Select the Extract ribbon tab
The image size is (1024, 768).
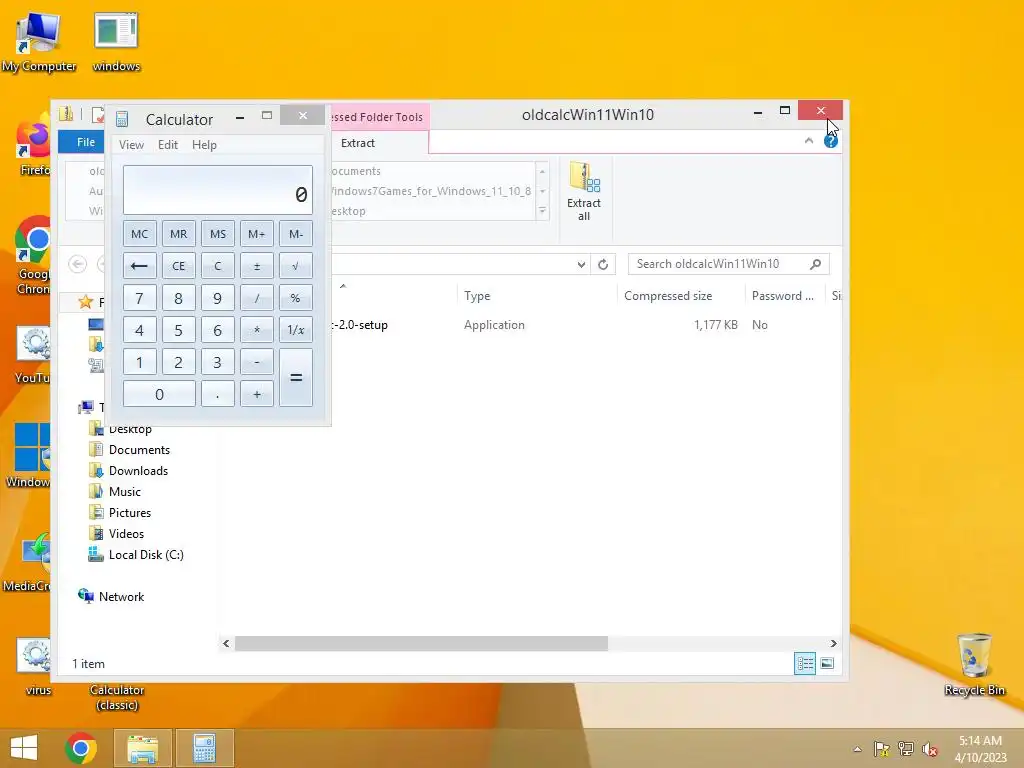tap(358, 143)
